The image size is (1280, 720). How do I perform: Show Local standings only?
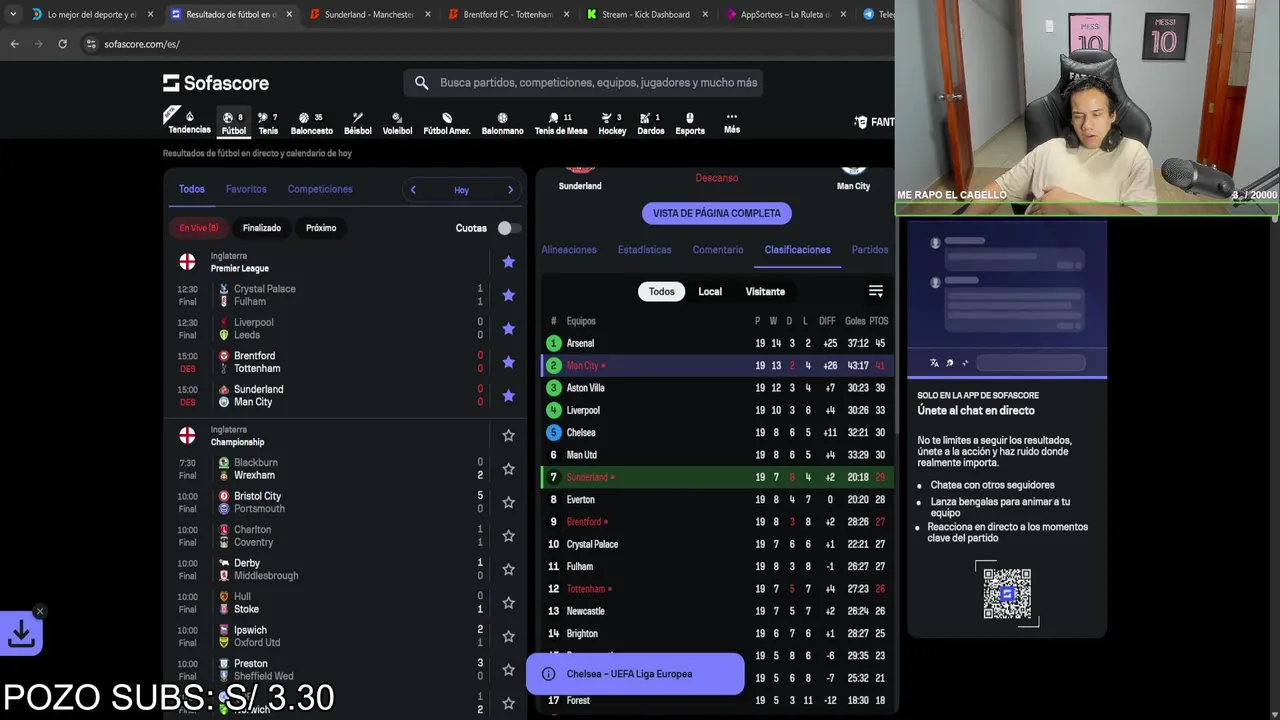pyautogui.click(x=710, y=292)
